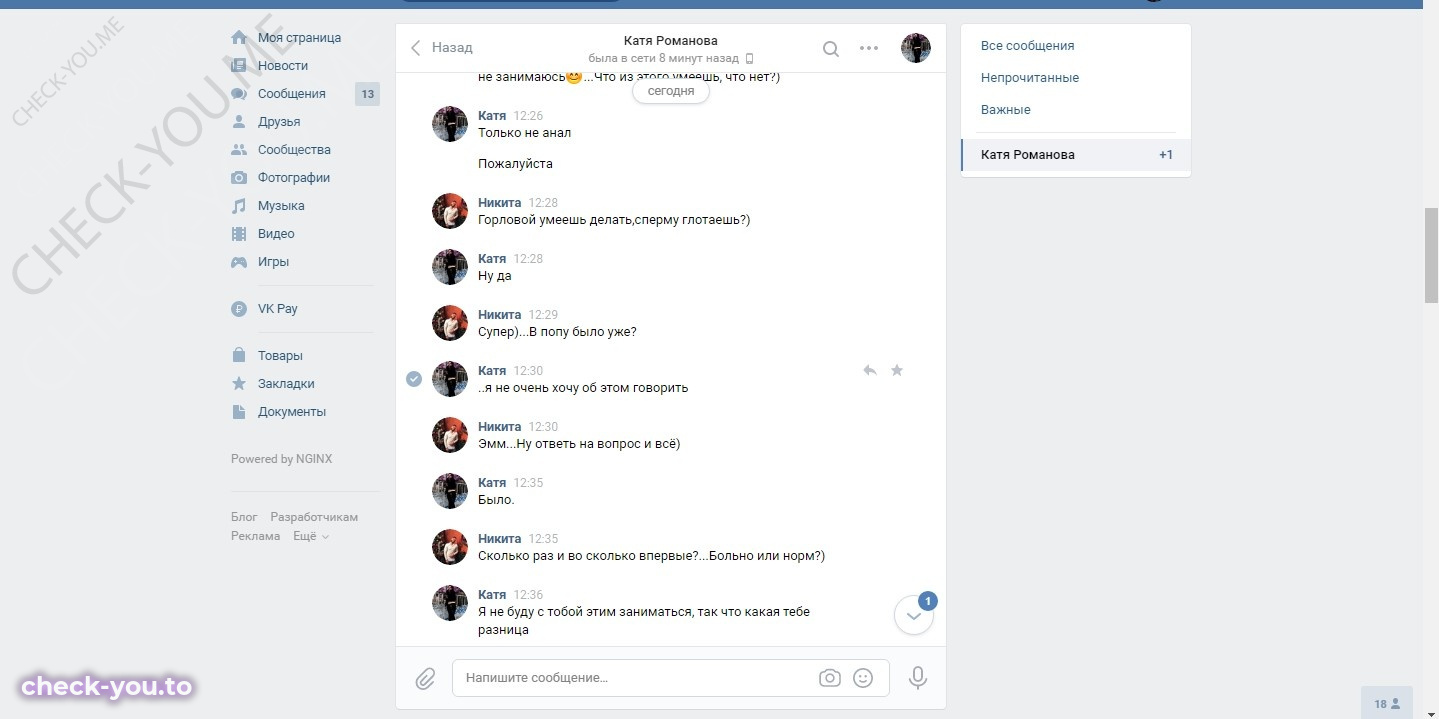The height and width of the screenshot is (719, 1439).
Task: Open the Блог footer link
Action: [244, 517]
